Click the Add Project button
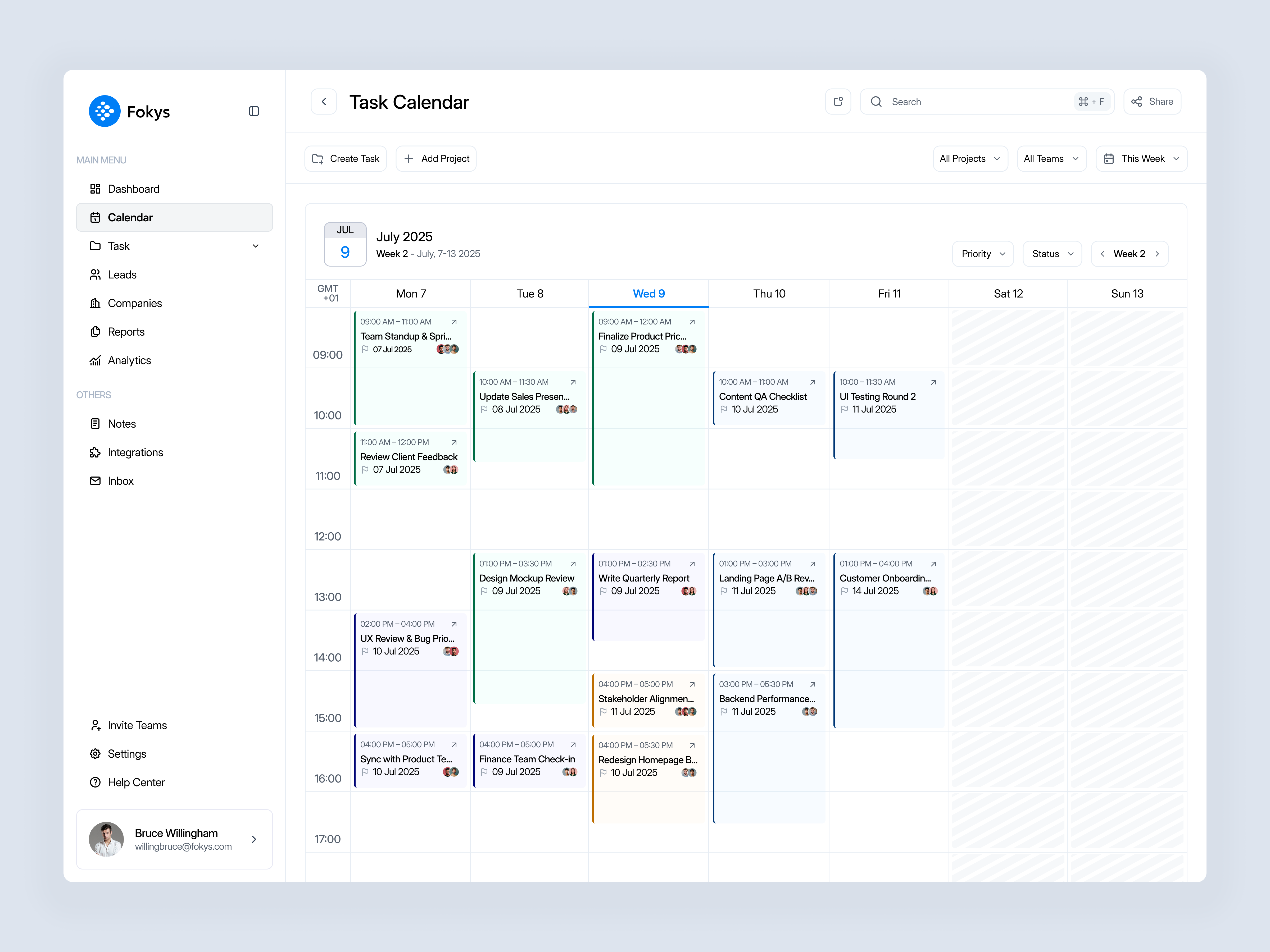The width and height of the screenshot is (1270, 952). pos(436,158)
